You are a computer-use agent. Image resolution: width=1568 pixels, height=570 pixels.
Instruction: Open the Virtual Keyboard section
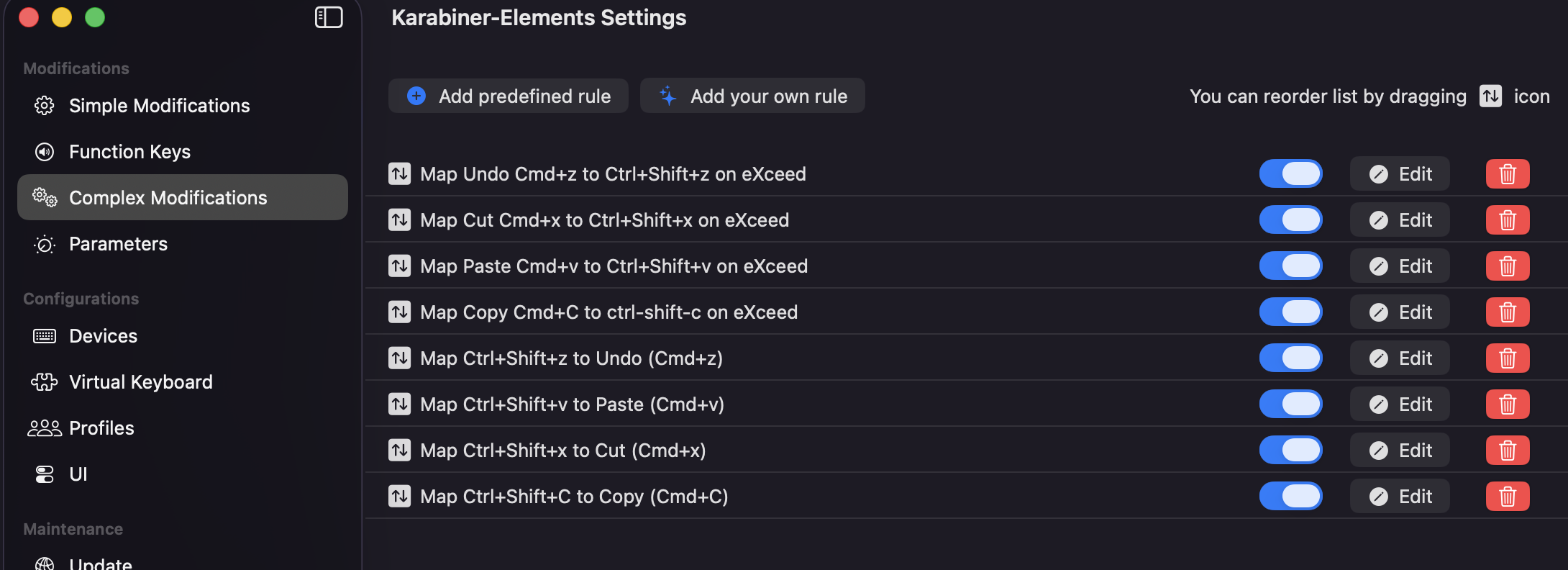point(140,382)
